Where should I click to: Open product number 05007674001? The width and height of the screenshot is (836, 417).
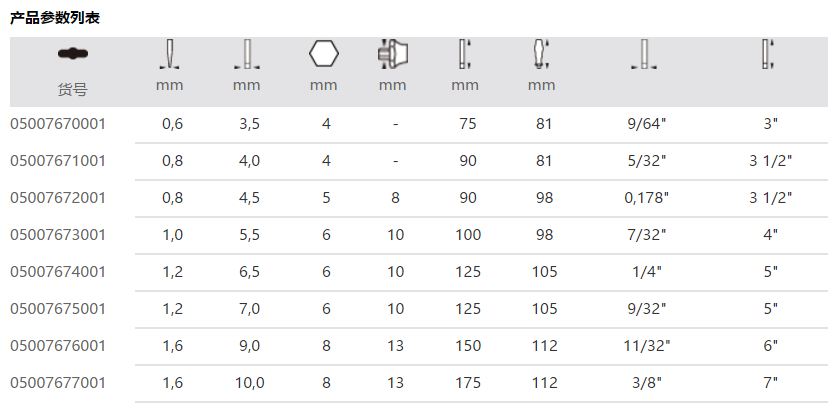[58, 272]
